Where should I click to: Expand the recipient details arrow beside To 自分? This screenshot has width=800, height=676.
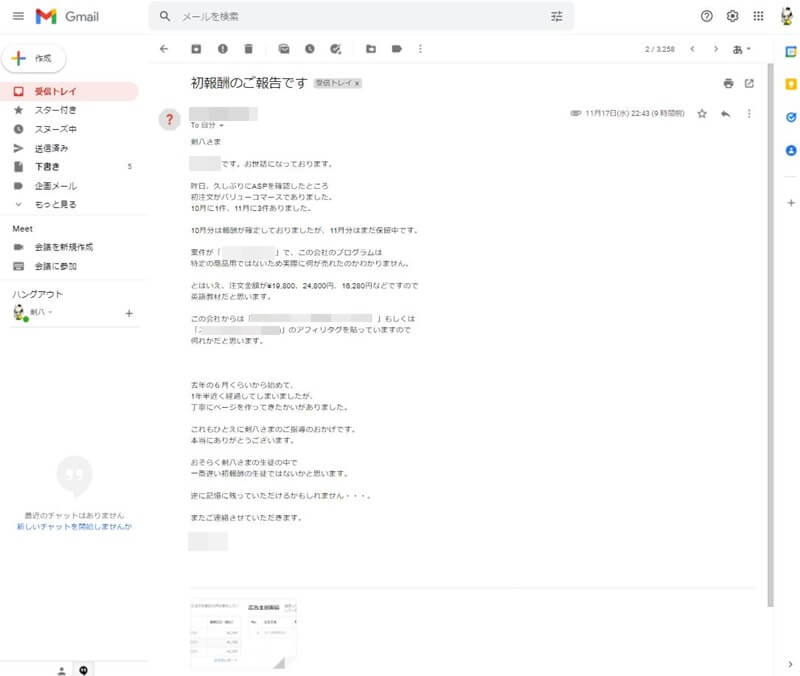[221, 126]
